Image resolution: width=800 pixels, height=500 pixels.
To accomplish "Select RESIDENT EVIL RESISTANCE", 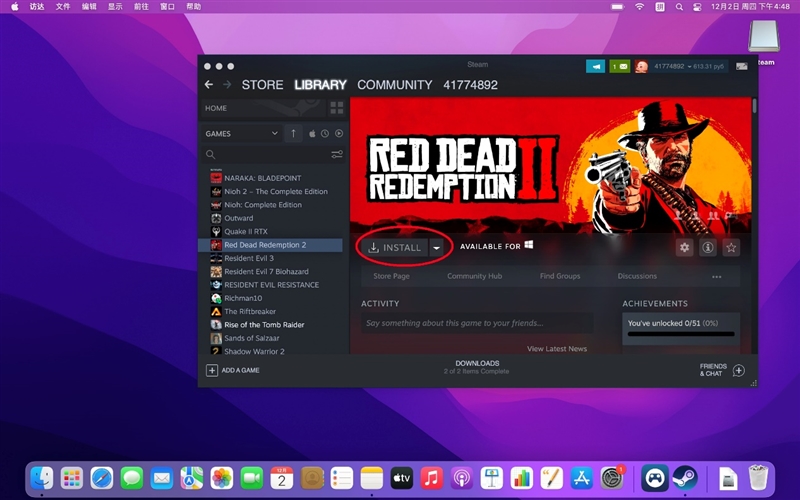I will click(270, 285).
